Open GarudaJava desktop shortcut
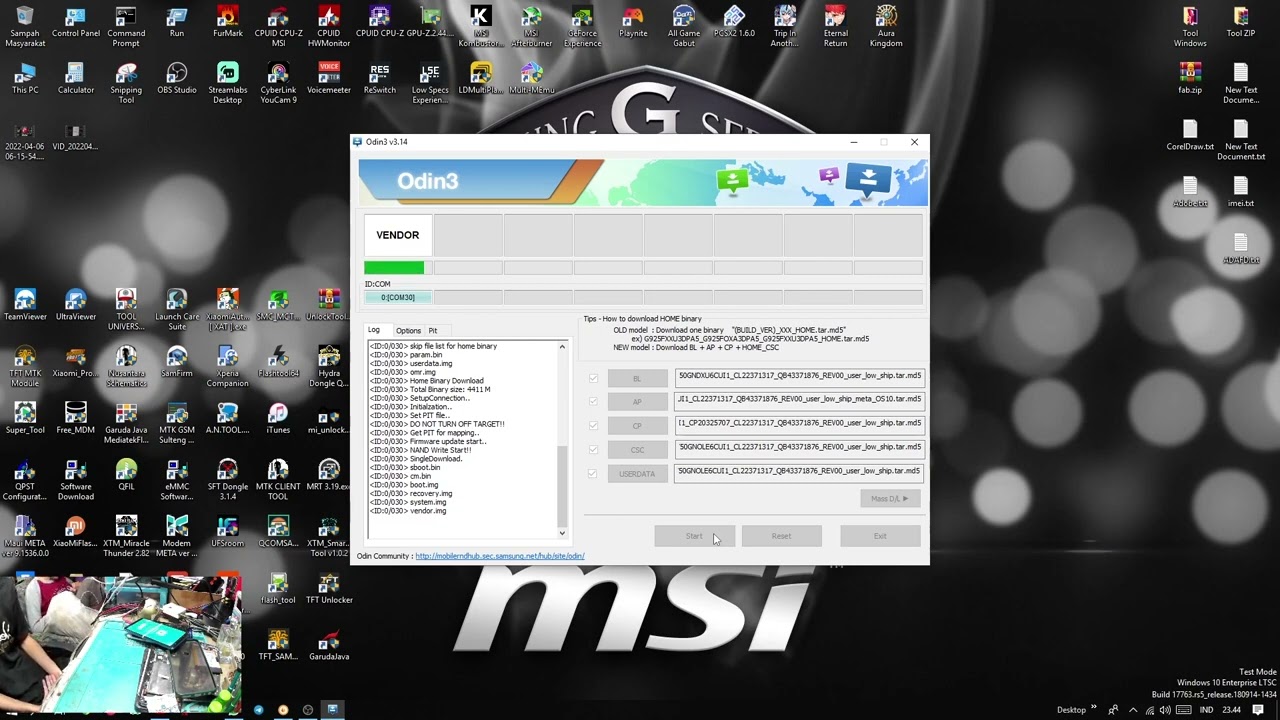 click(x=328, y=646)
